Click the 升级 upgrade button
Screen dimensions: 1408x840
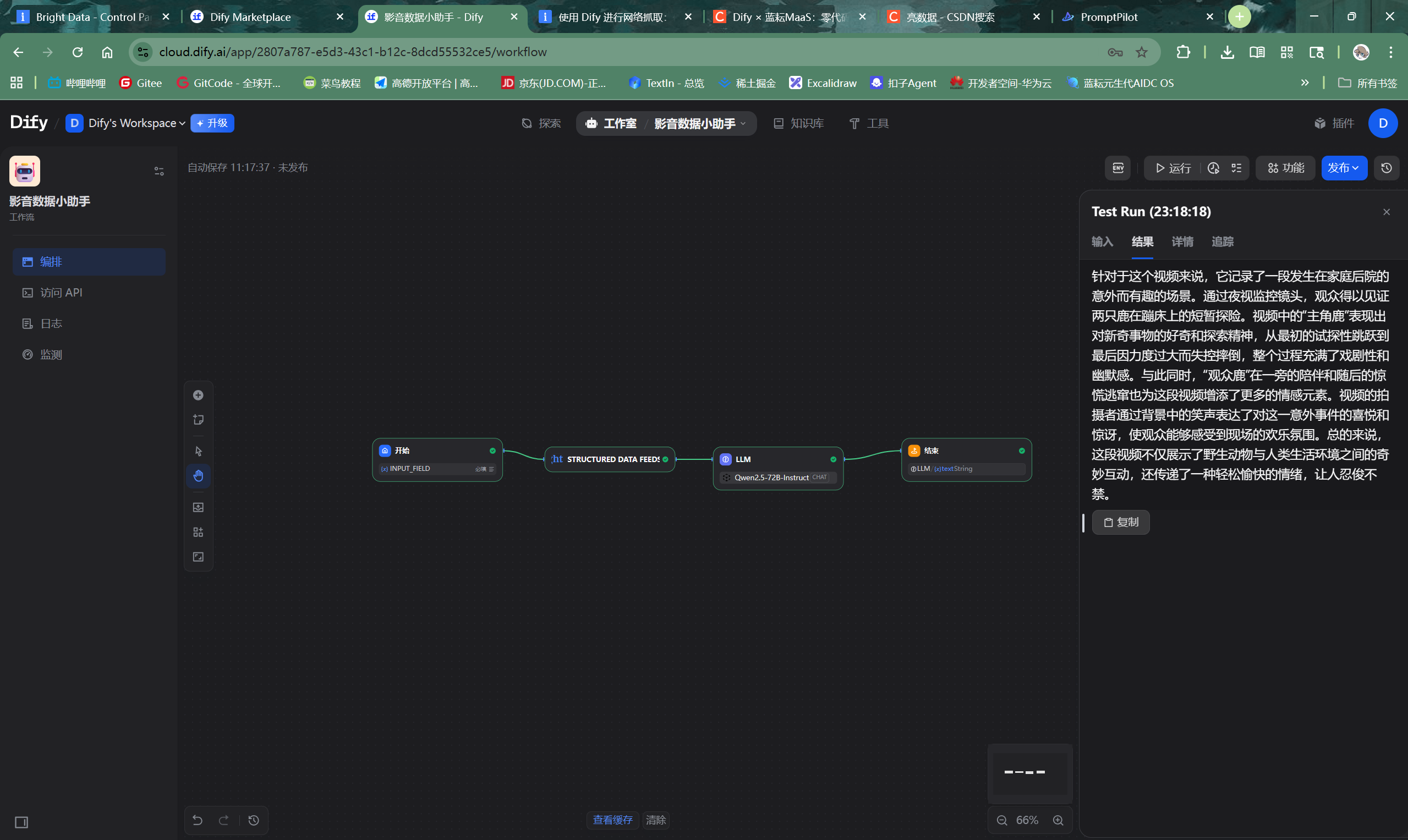pos(212,123)
